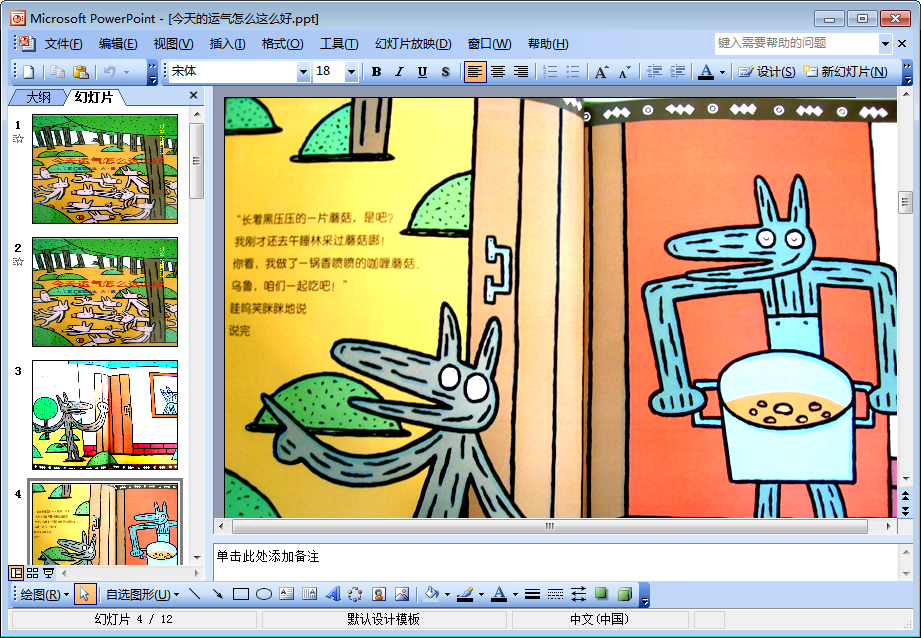Open the 窗口(W) menu

coord(489,43)
